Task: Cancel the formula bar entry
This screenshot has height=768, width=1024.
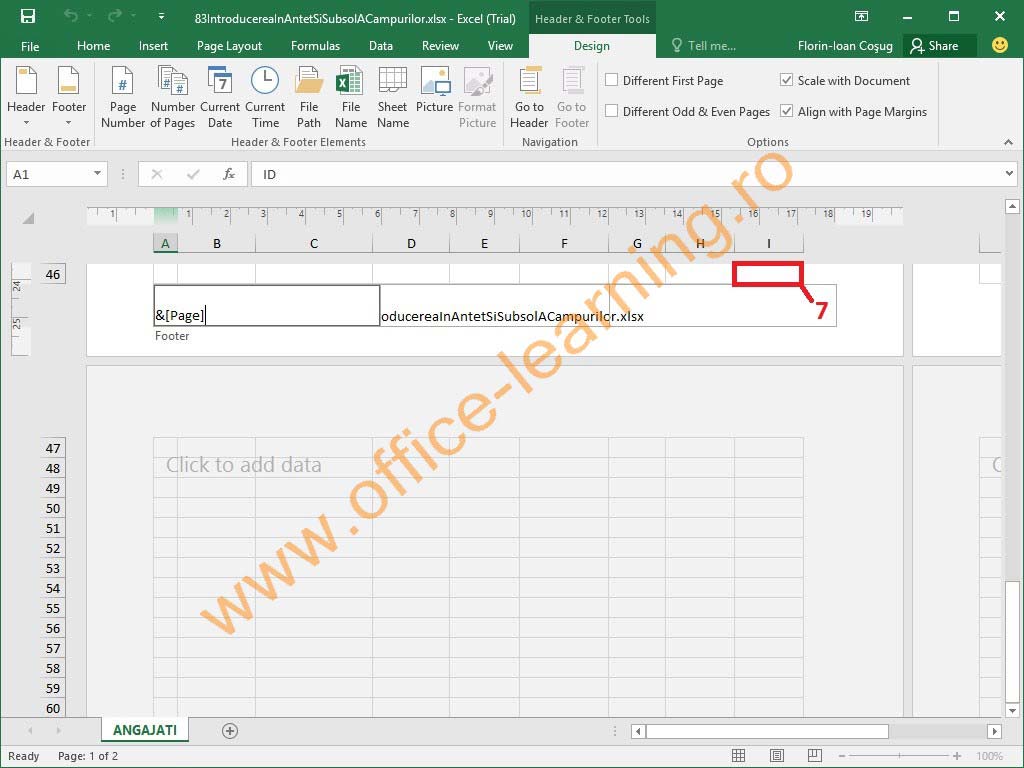Action: (x=157, y=174)
